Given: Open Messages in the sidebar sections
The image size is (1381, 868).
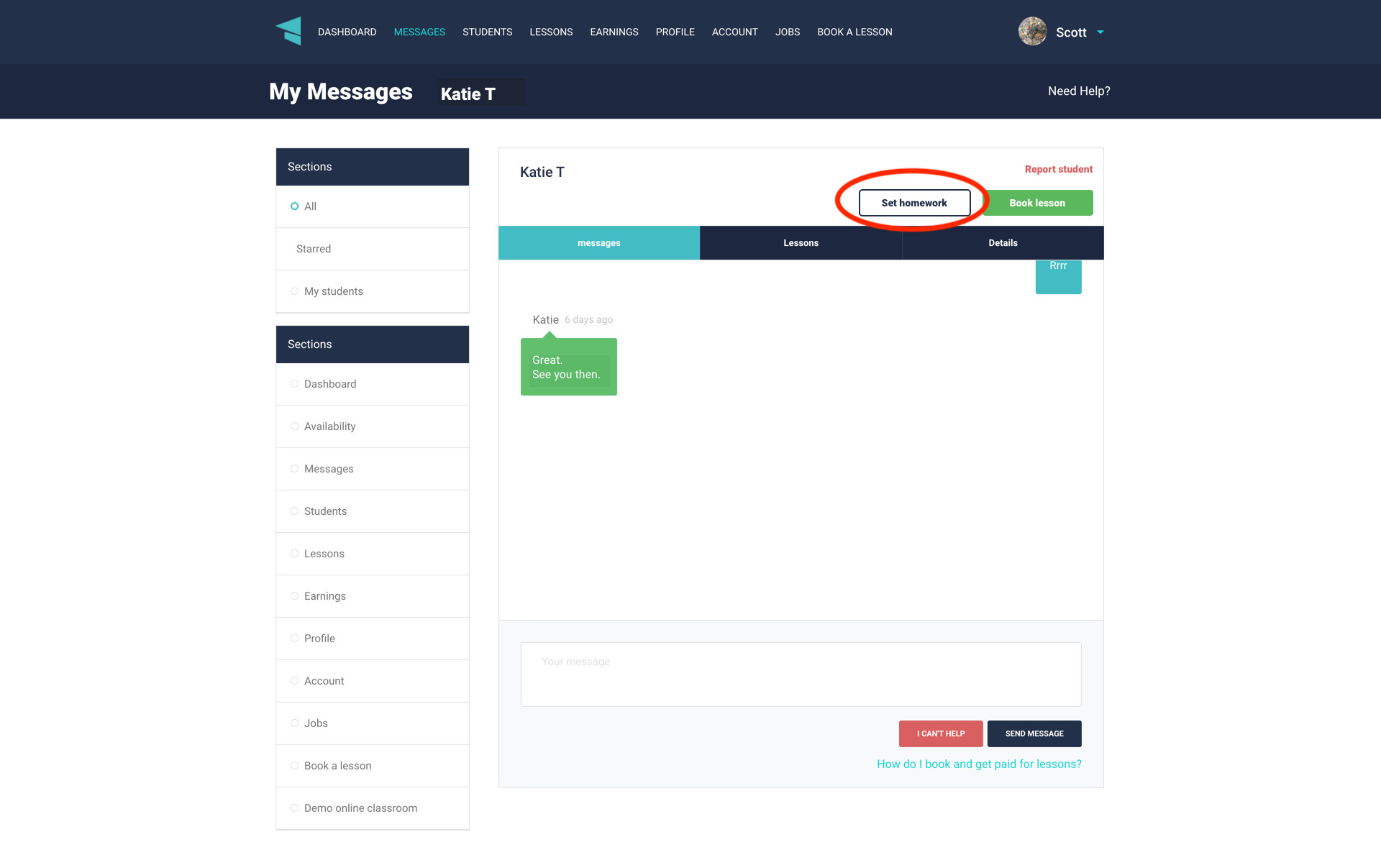Looking at the screenshot, I should click(373, 469).
